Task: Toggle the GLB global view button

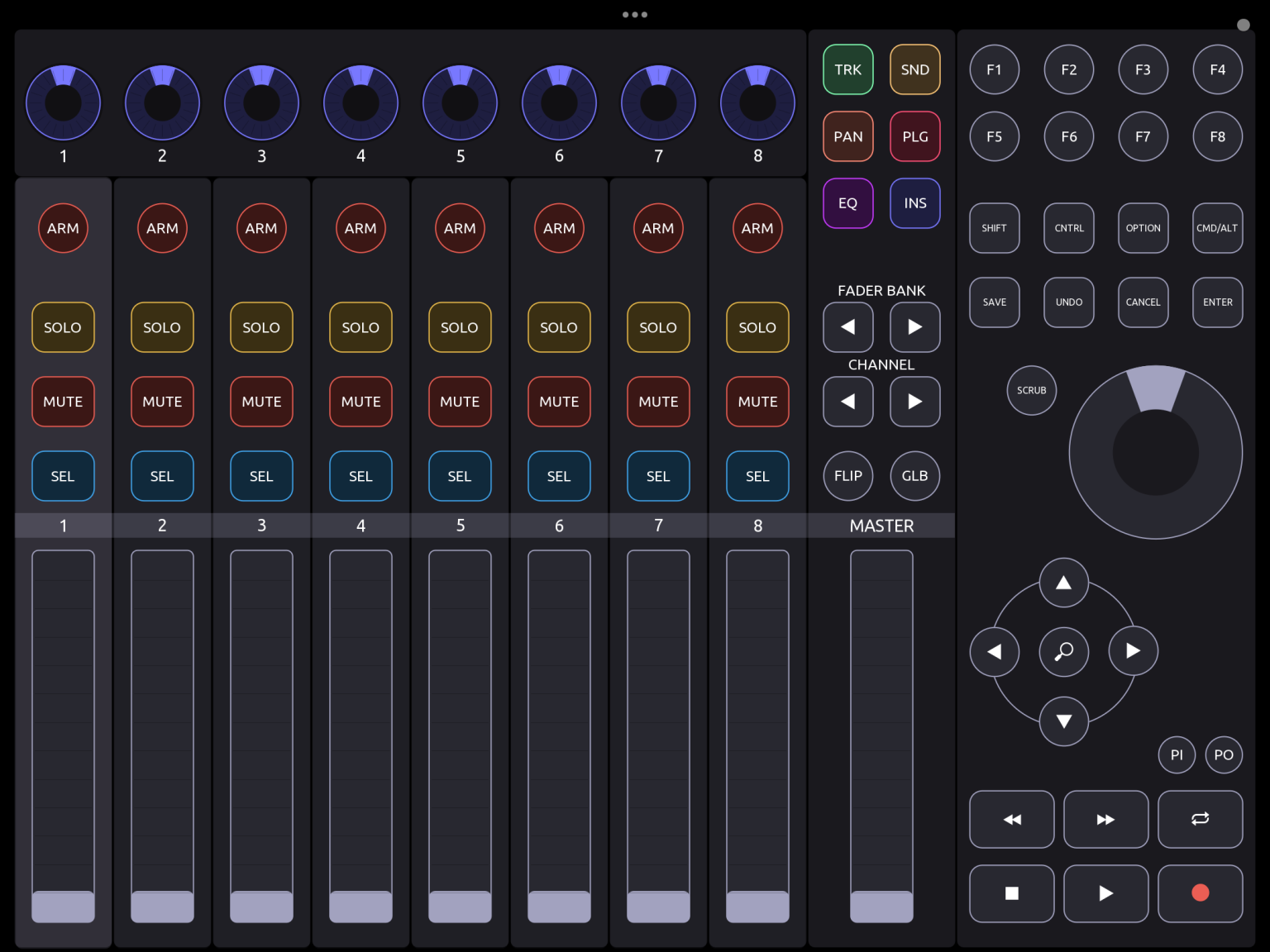Action: [914, 476]
